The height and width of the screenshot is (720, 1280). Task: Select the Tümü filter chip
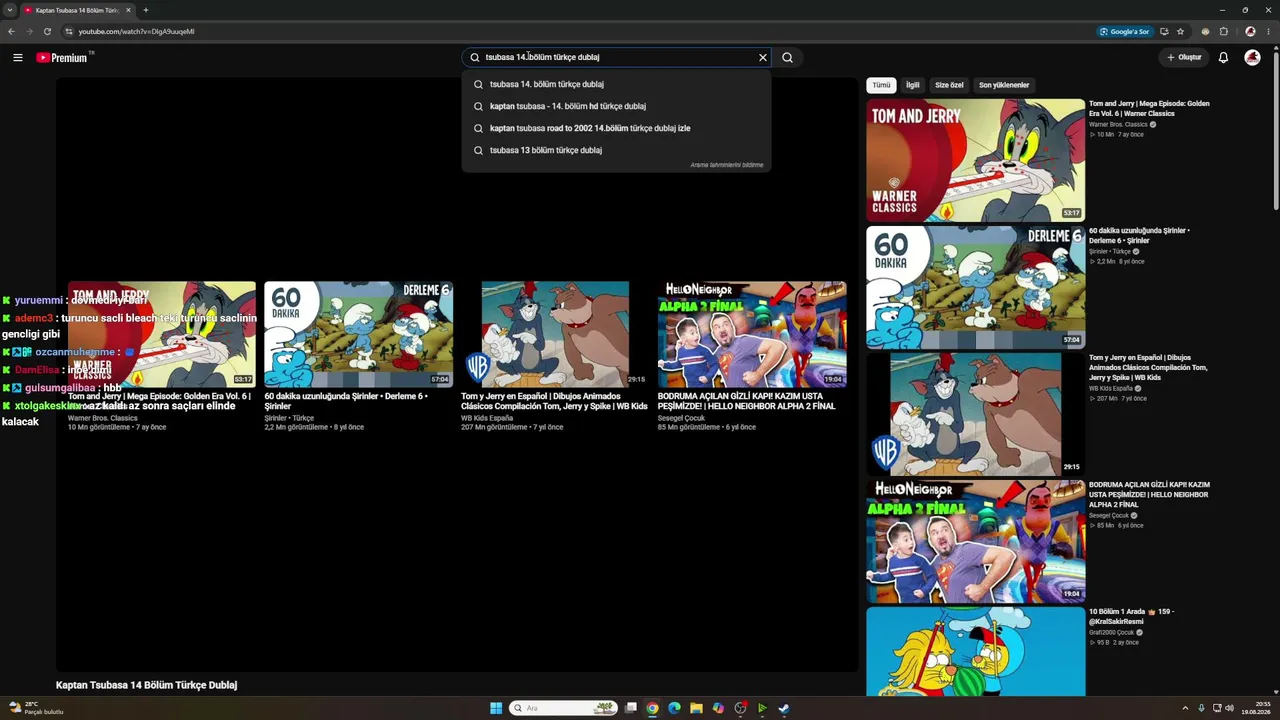tap(881, 85)
